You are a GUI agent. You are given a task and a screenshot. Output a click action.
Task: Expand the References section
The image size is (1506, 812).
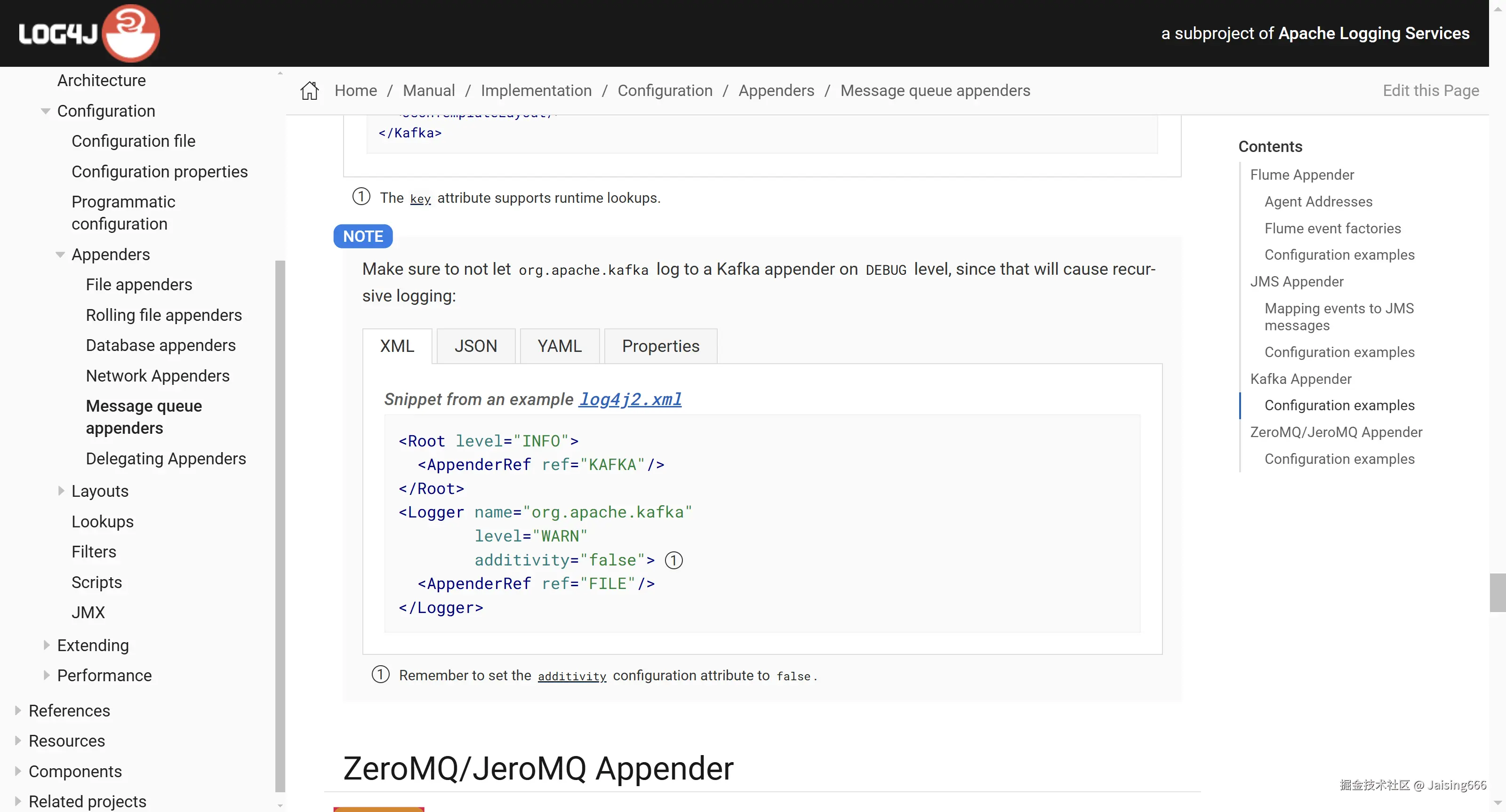pos(17,710)
